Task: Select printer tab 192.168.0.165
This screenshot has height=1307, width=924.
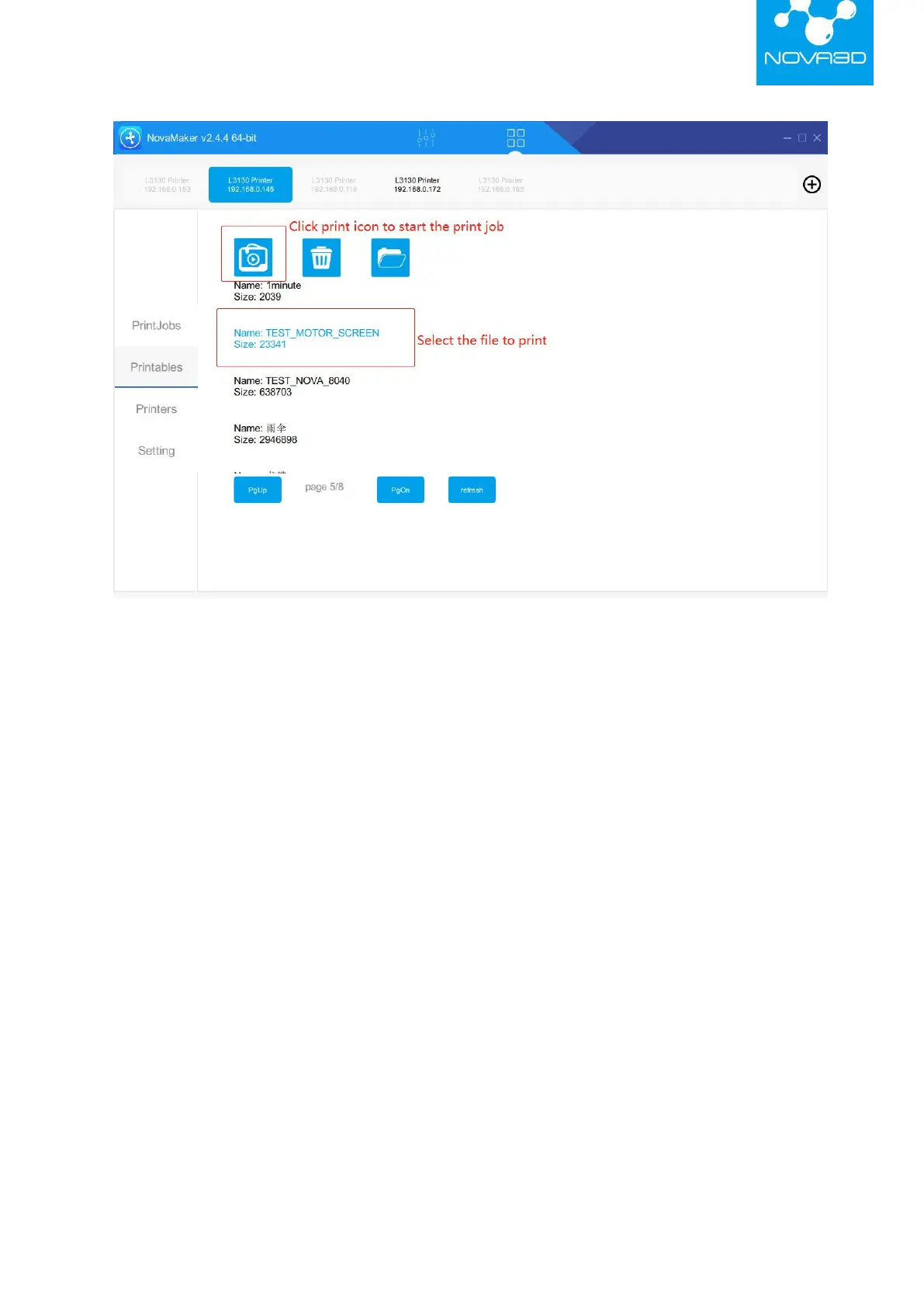Action: tap(500, 185)
